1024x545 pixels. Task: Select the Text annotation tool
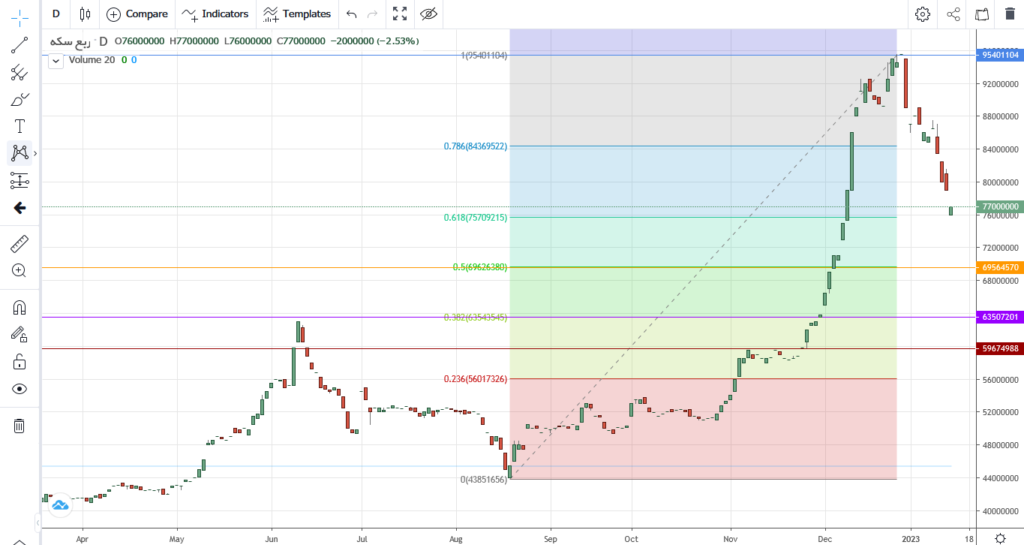click(20, 126)
